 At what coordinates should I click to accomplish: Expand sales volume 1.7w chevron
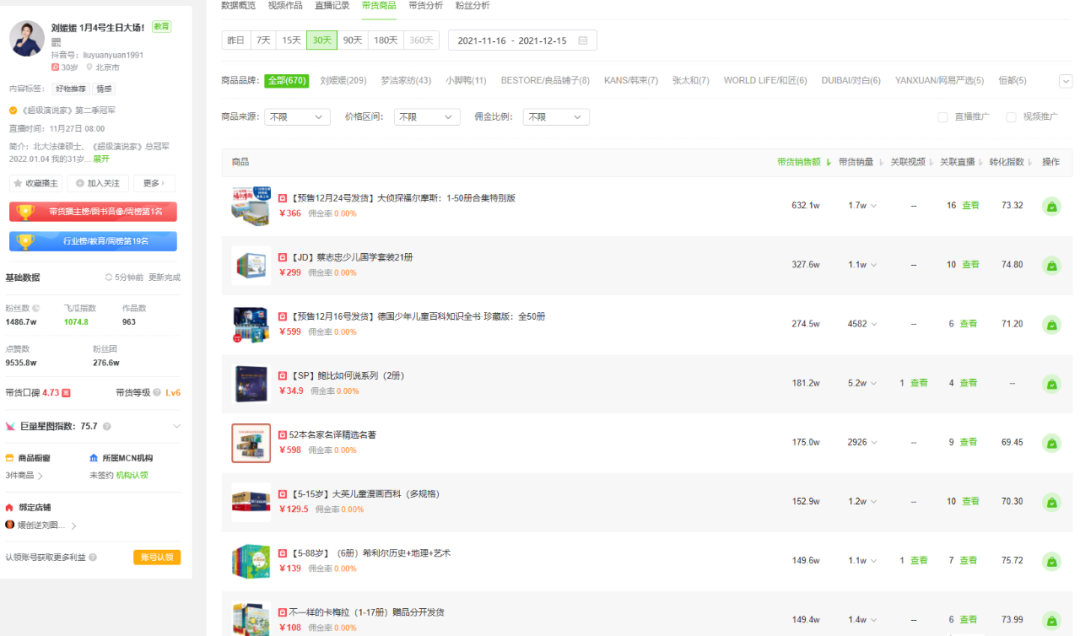point(873,206)
